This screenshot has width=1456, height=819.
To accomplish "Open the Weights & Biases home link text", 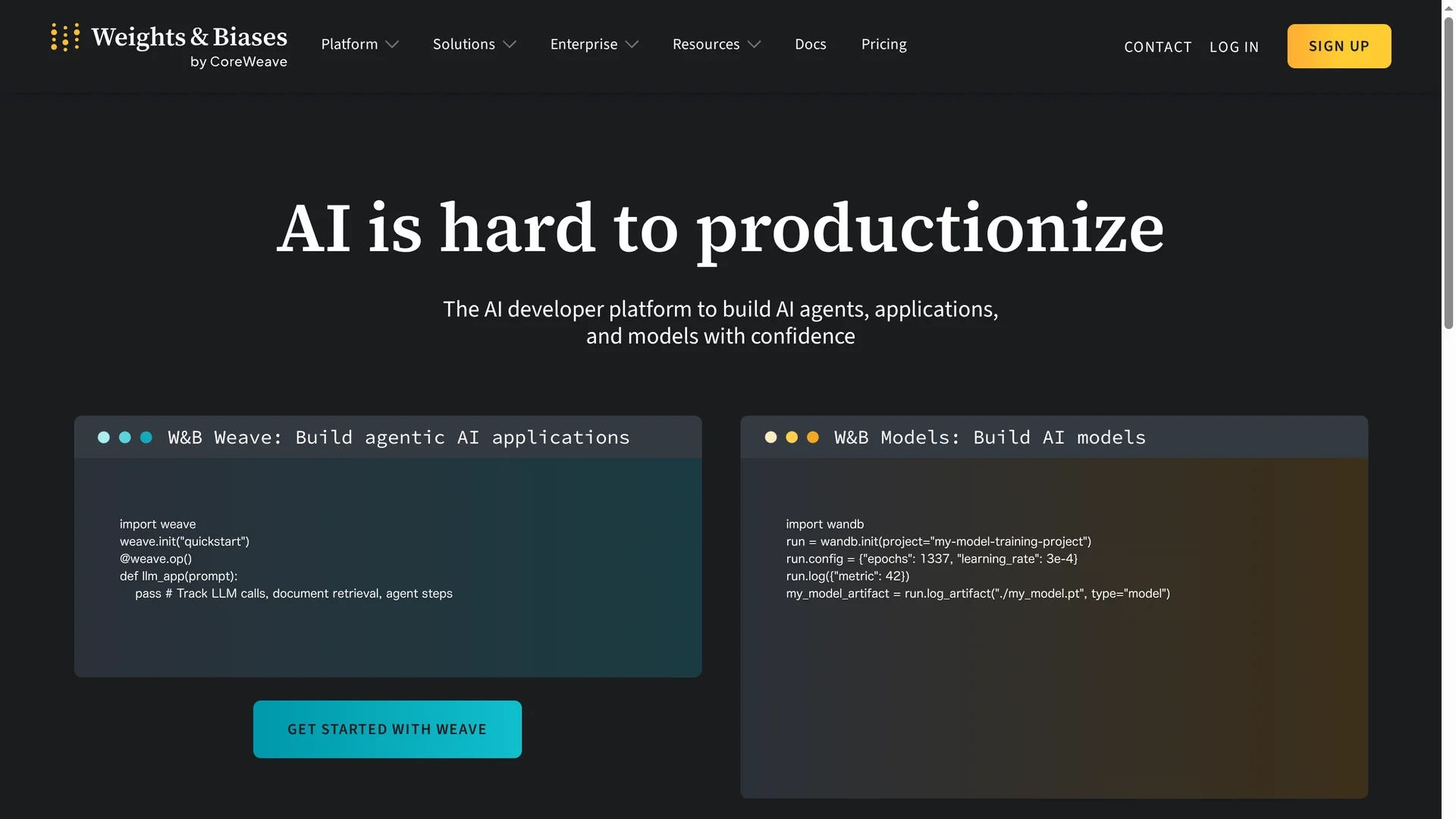I will pos(189,37).
